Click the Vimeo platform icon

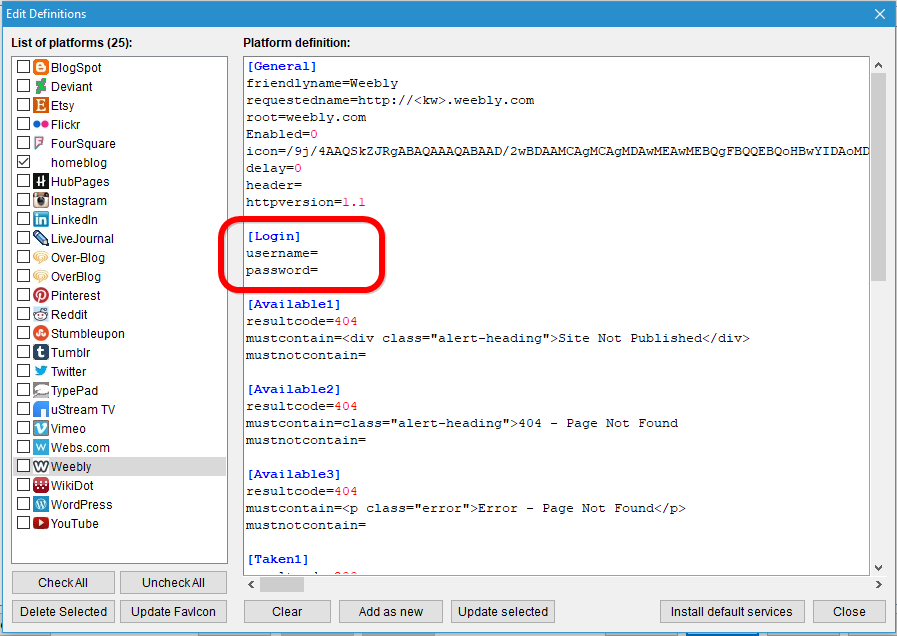pos(41,428)
